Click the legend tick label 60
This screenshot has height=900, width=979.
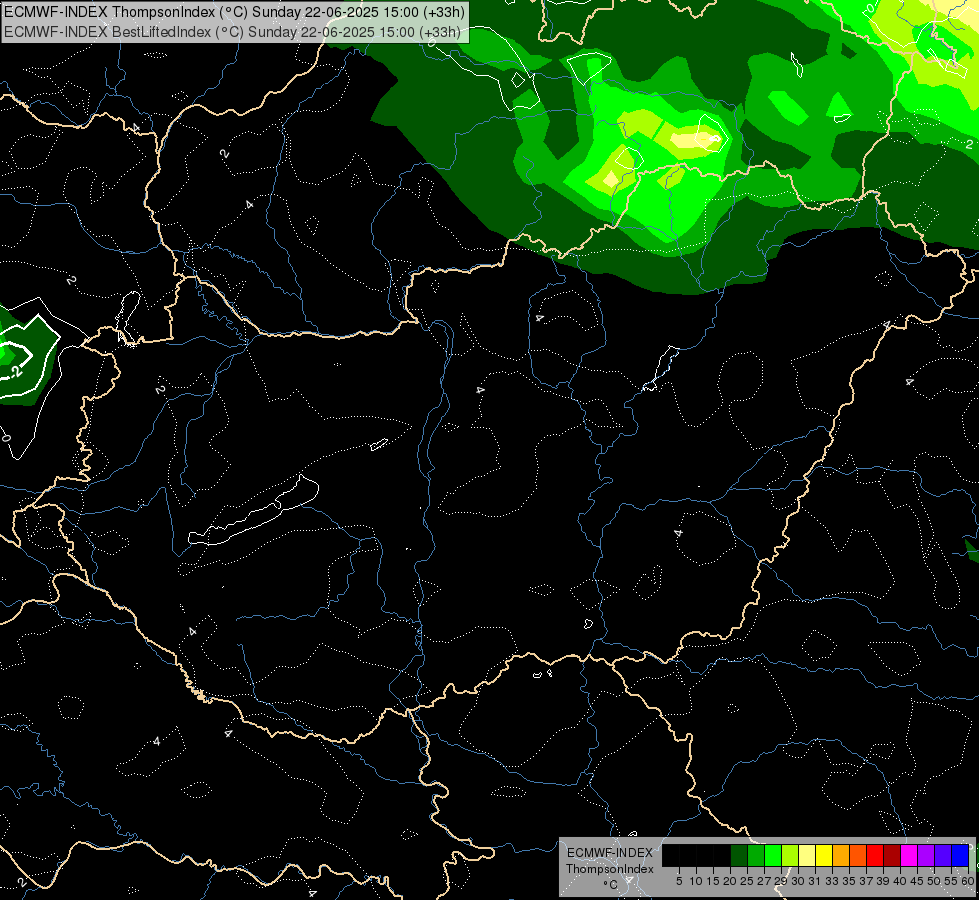[967, 881]
